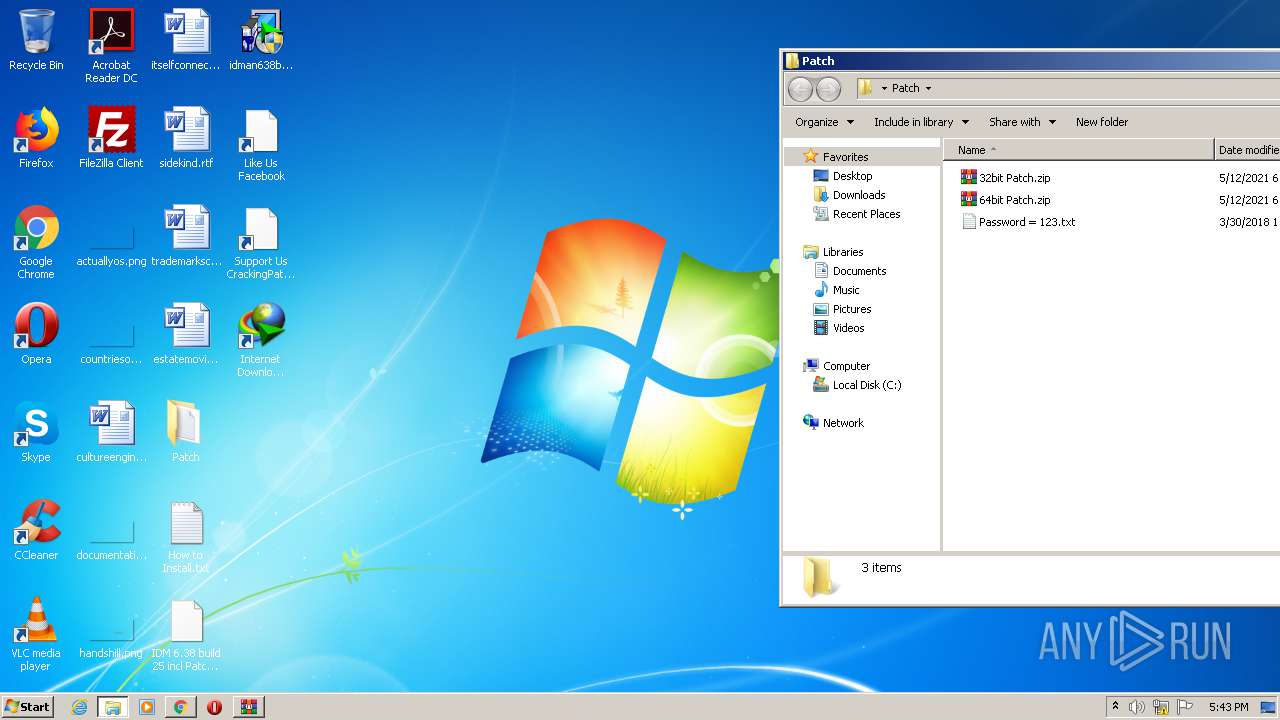
Task: Launch Acrobat Reader DC shortcut
Action: tap(111, 46)
